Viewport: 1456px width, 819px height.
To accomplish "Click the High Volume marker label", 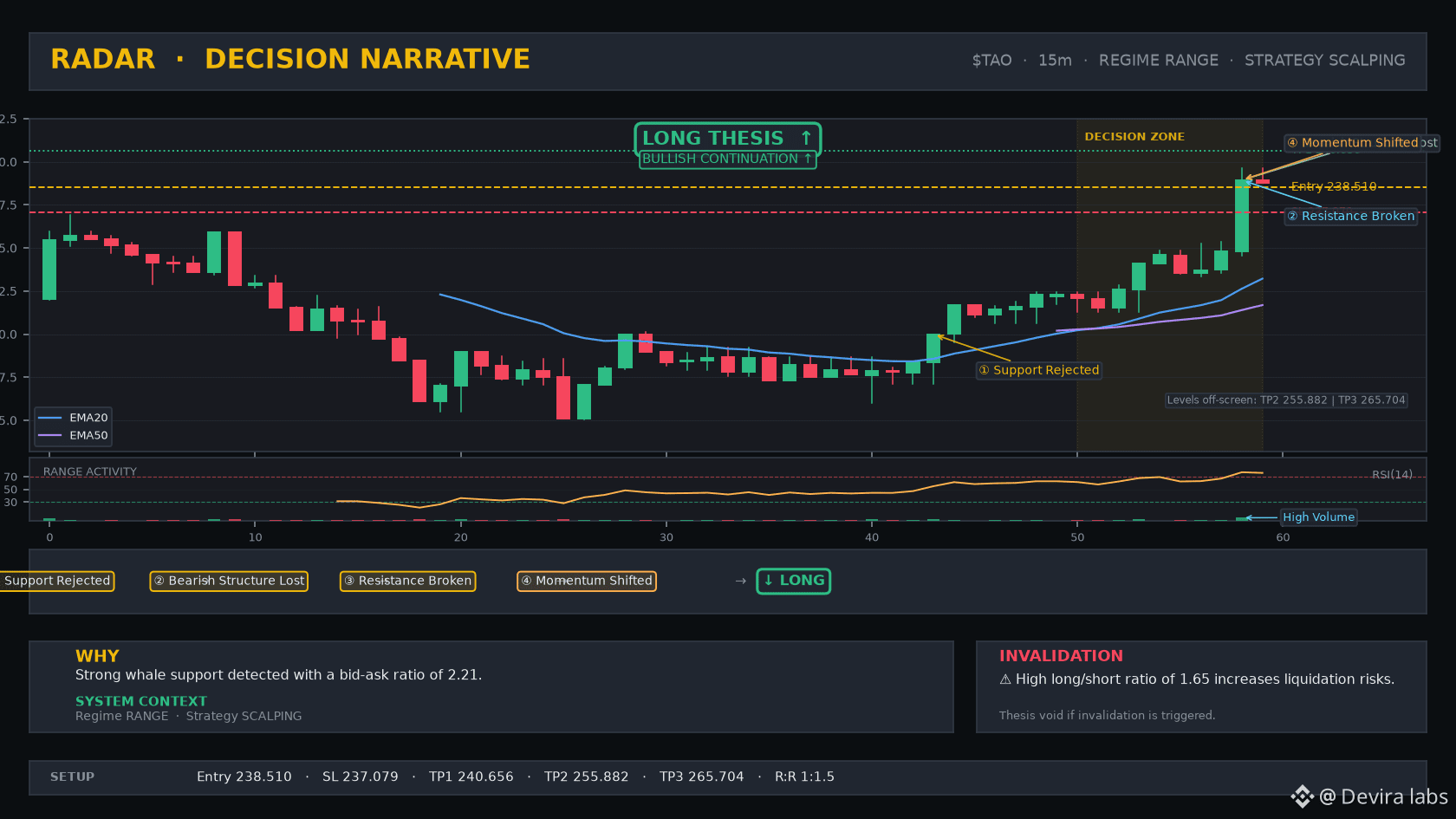I will 1318,517.
